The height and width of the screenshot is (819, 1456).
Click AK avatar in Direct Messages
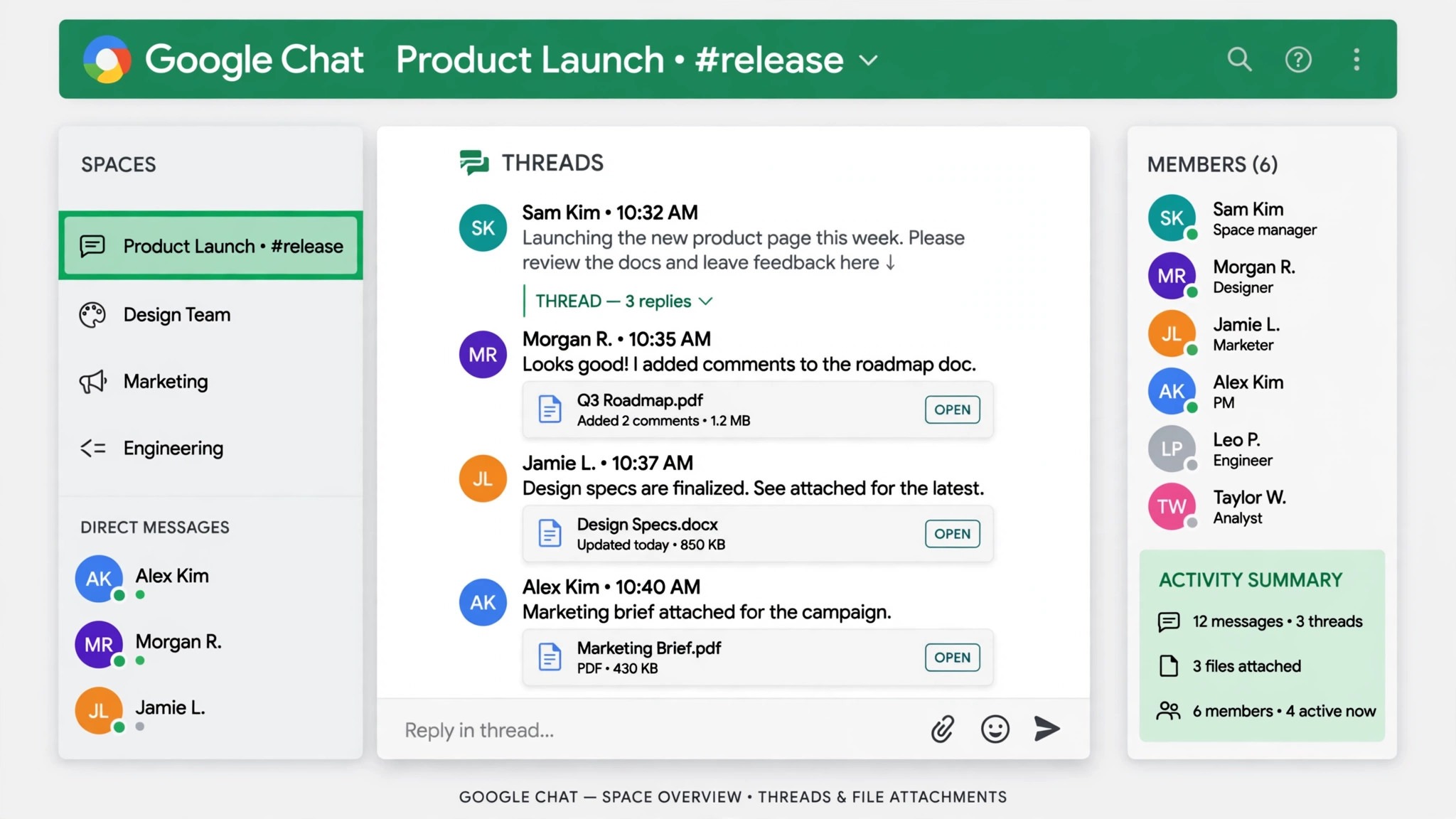pyautogui.click(x=100, y=579)
